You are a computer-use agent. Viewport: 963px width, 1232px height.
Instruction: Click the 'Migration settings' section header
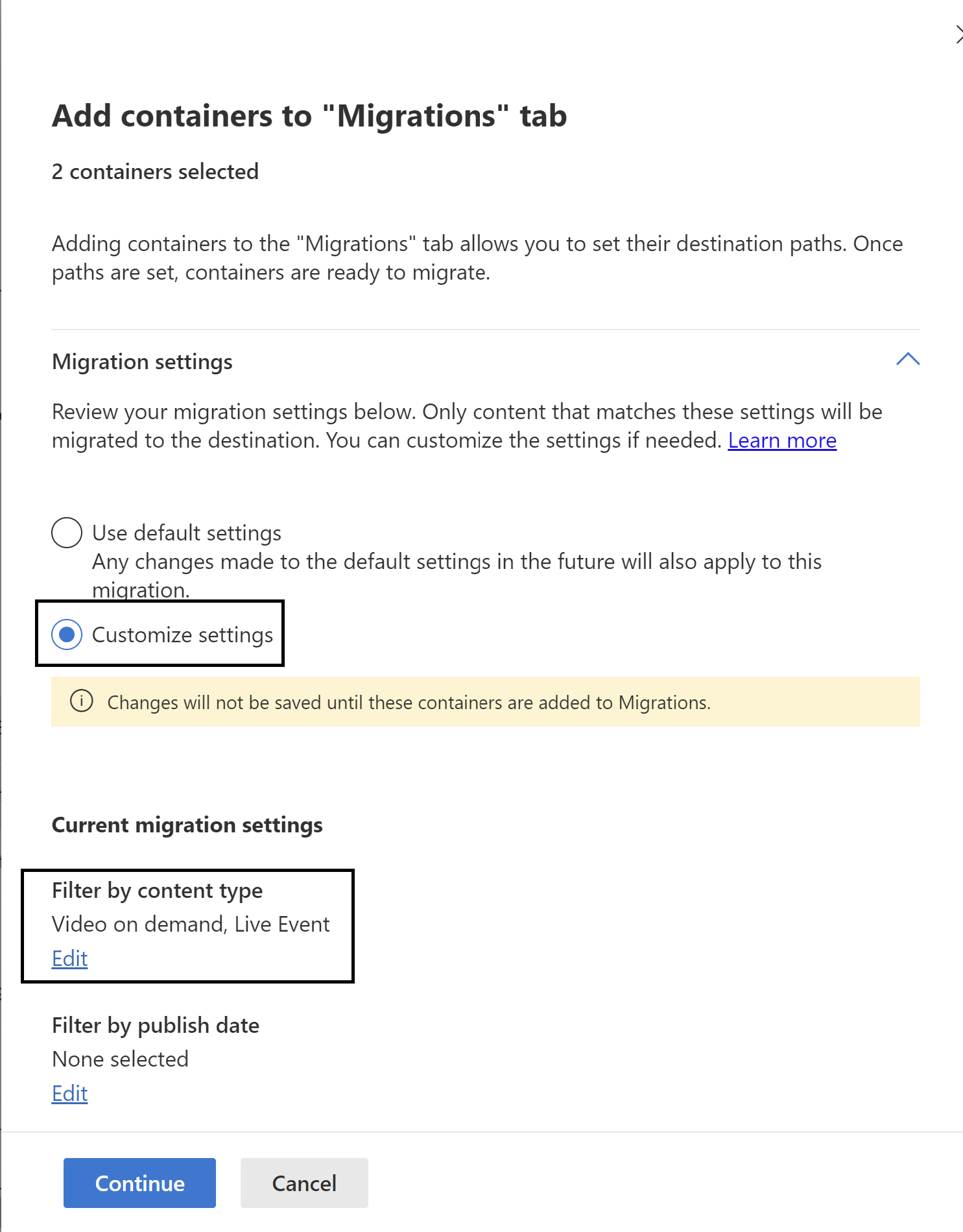(x=141, y=361)
